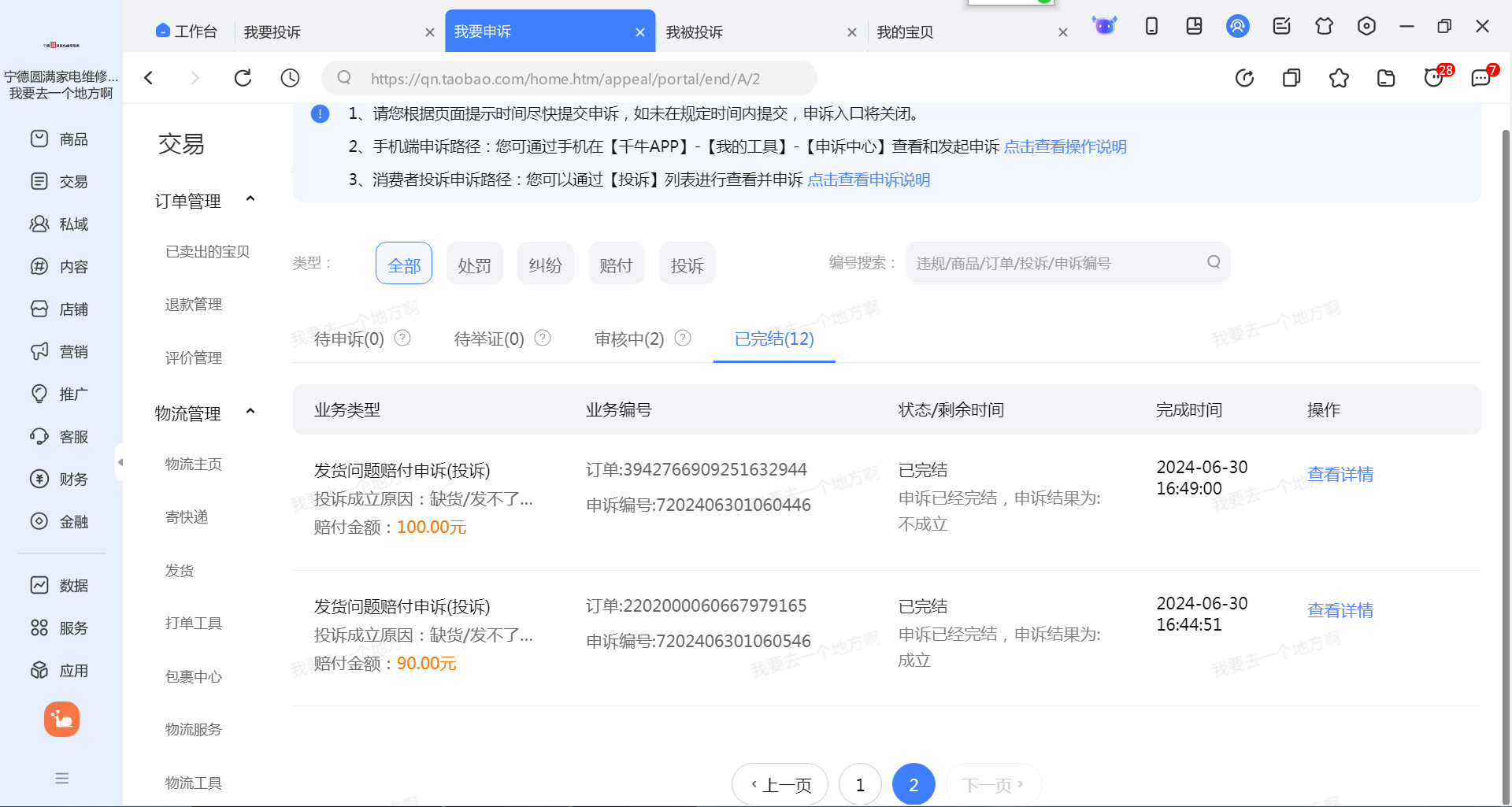Open the 店铺 section in sidebar
The image size is (1512, 807).
(x=60, y=309)
